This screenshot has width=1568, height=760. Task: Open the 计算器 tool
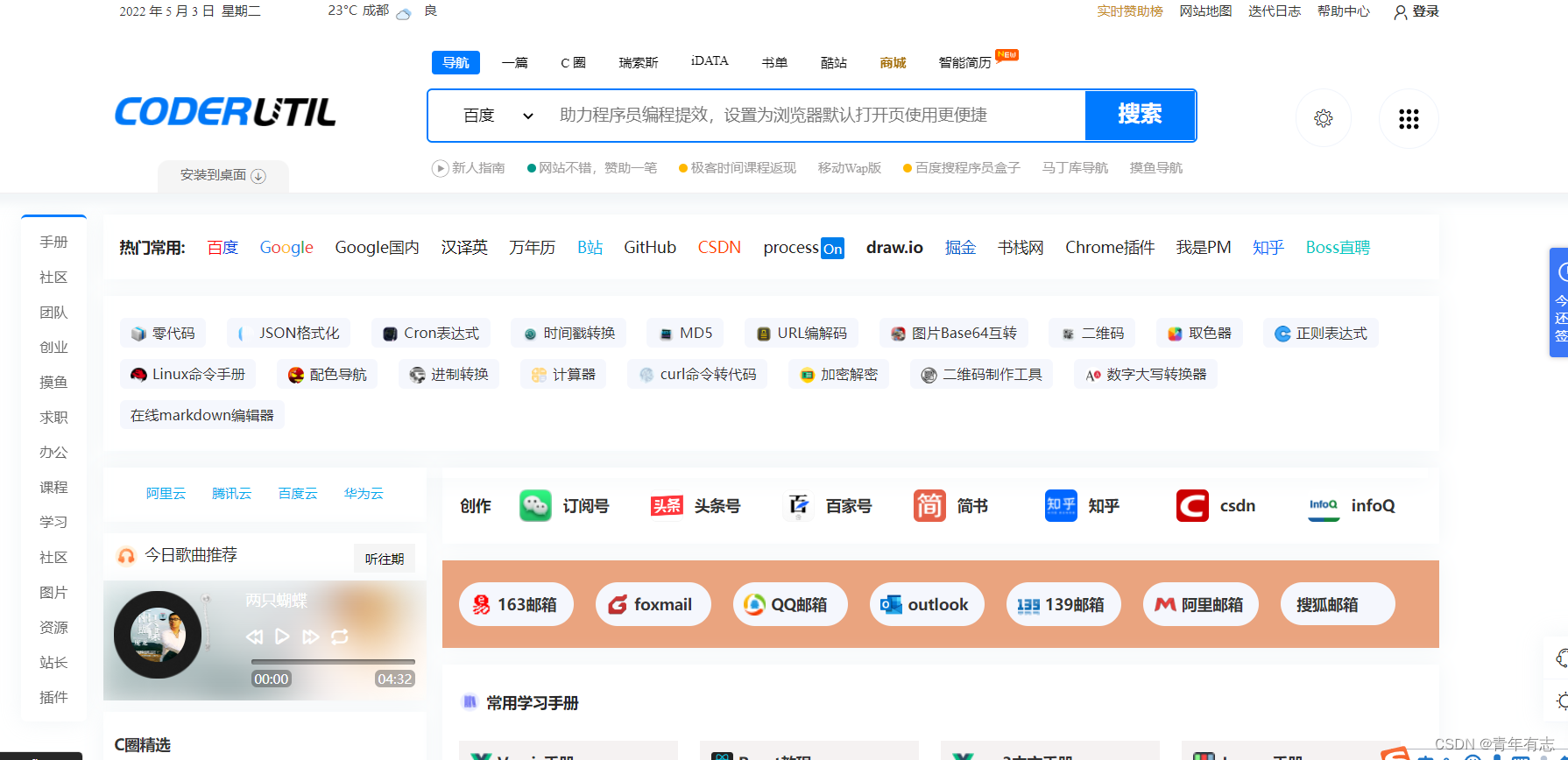(x=562, y=375)
